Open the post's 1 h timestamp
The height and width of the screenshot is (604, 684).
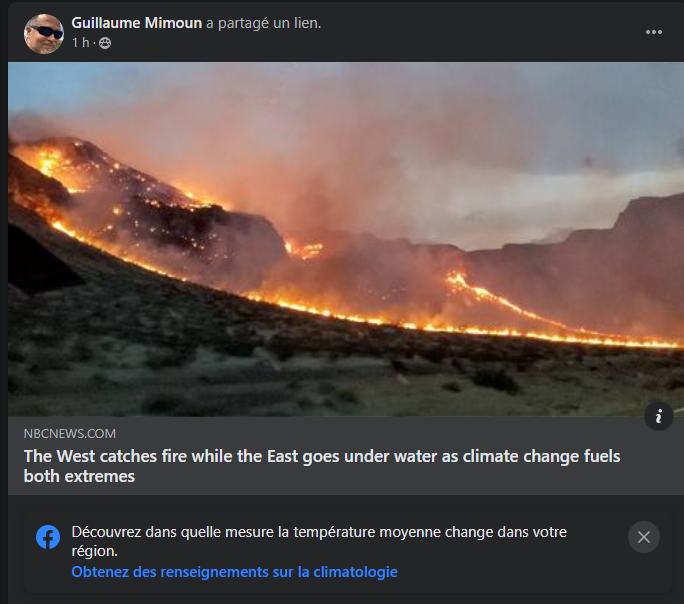[80, 43]
